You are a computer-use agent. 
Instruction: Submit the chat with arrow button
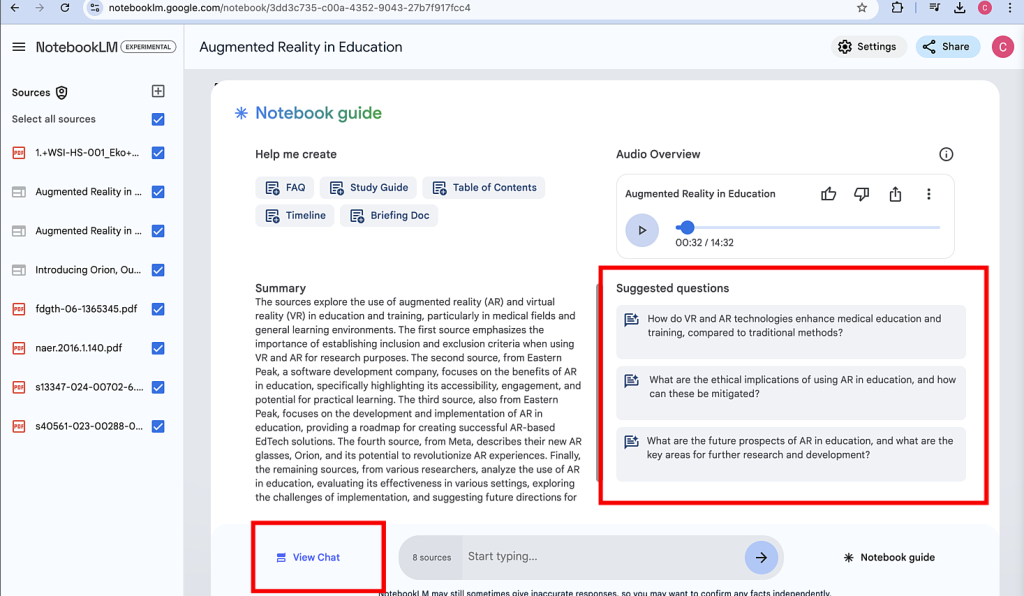coord(761,557)
